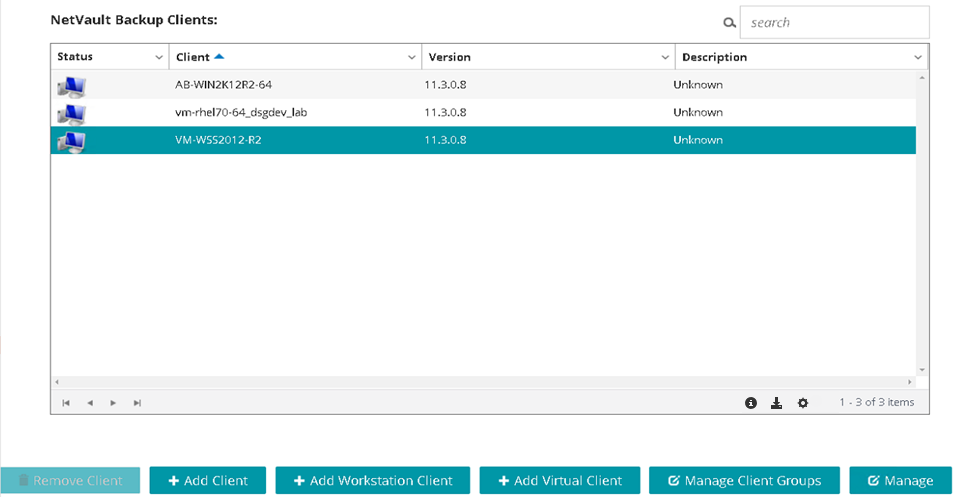This screenshot has height=497, width=957.
Task: Go to next page of clients
Action: [113, 403]
